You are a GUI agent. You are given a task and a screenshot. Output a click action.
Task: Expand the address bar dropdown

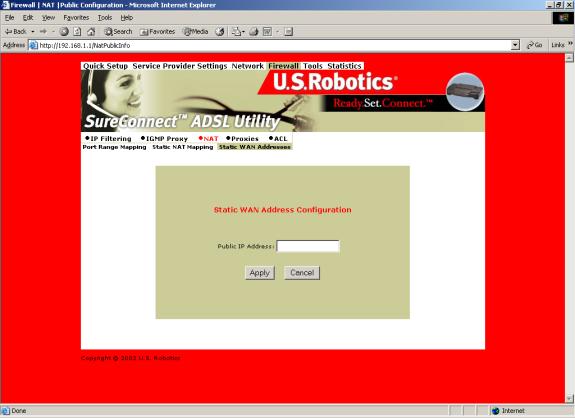(x=515, y=45)
